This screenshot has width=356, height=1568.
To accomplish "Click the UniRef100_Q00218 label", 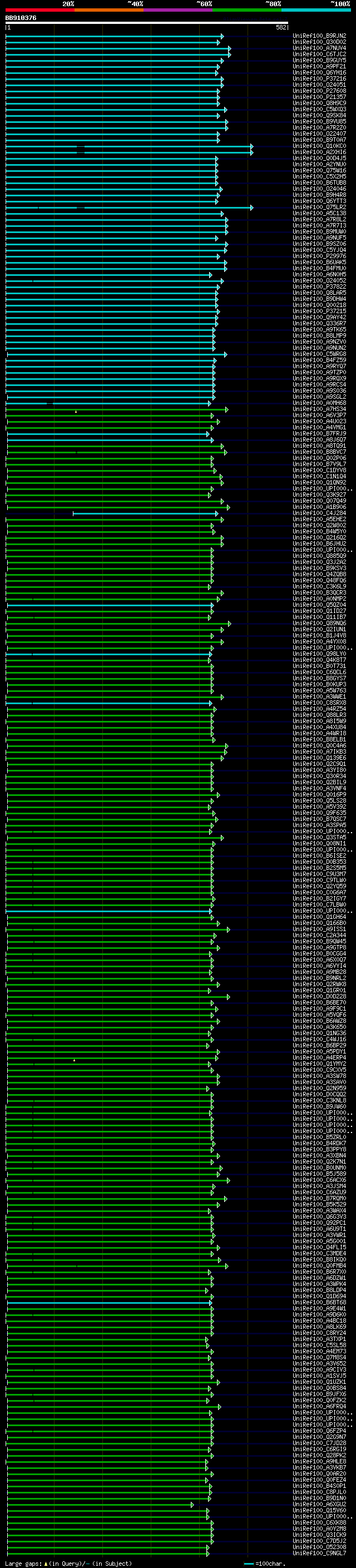I will [319, 305].
